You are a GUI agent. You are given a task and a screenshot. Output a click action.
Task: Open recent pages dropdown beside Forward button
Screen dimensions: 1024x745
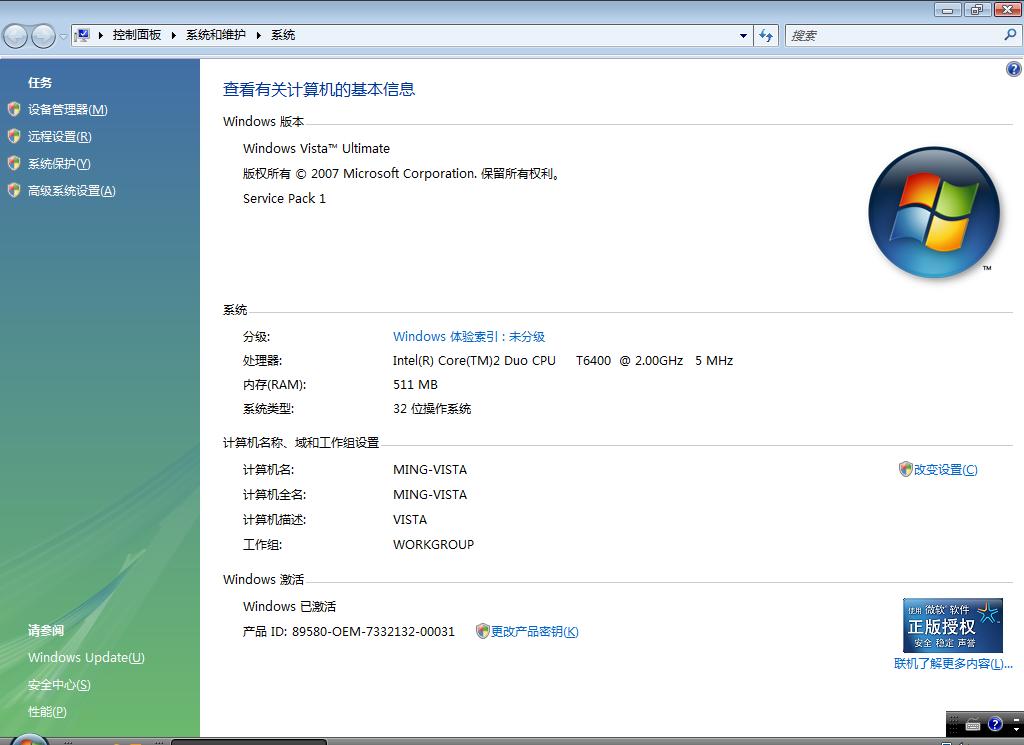pos(63,36)
